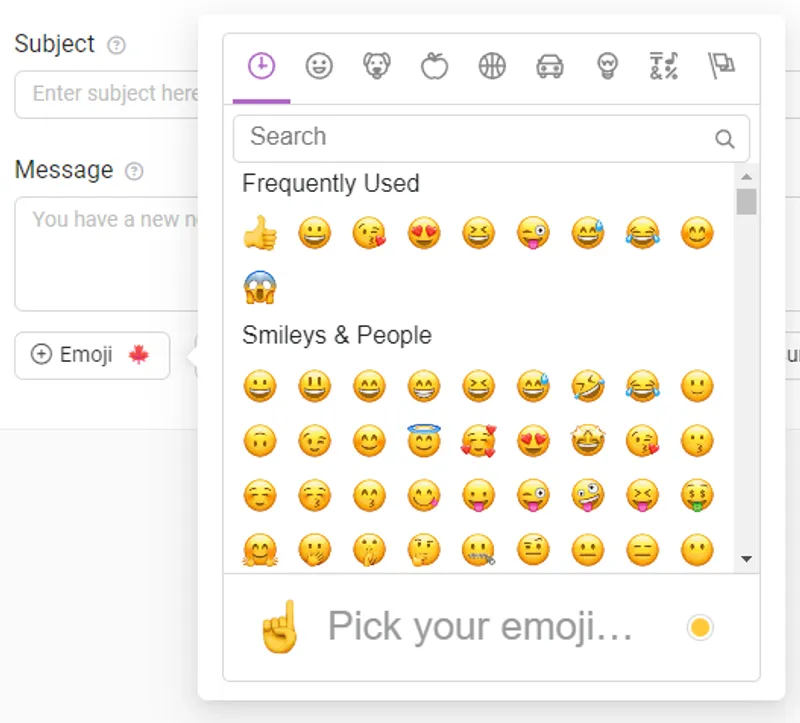This screenshot has width=800, height=723.
Task: Open the Flags emoji category
Action: pos(722,67)
